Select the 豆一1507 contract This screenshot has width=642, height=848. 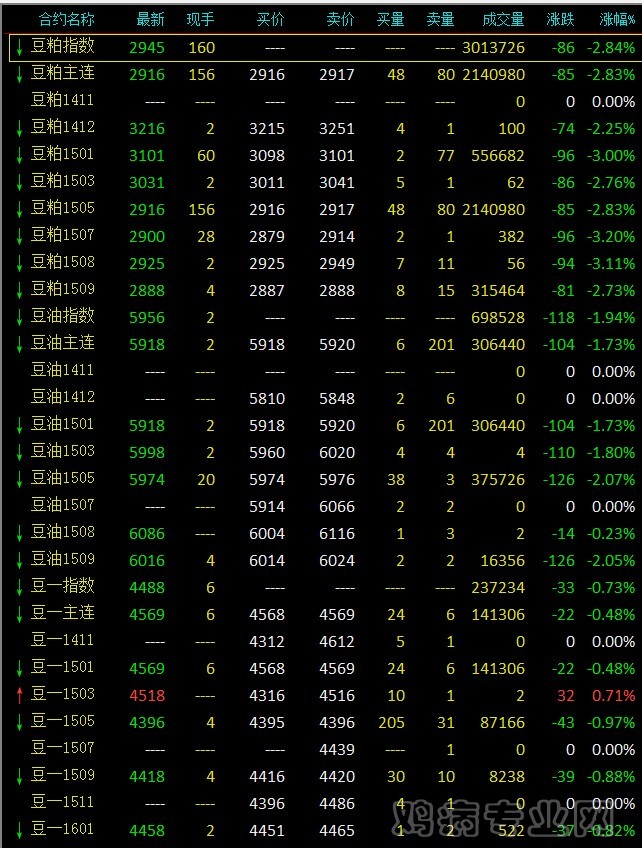pyautogui.click(x=62, y=749)
